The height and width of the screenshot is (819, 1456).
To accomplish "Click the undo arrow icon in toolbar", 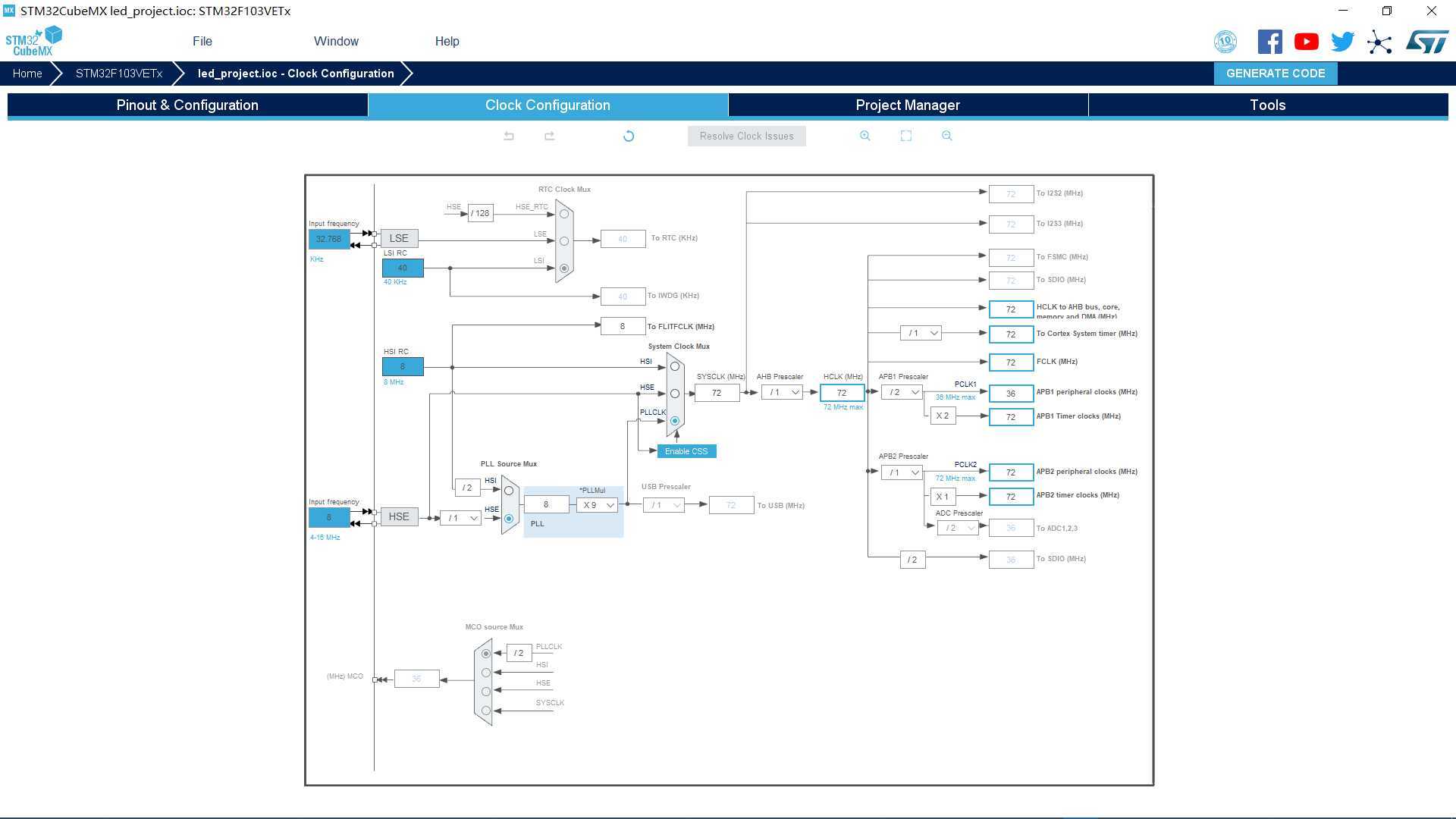I will click(509, 136).
